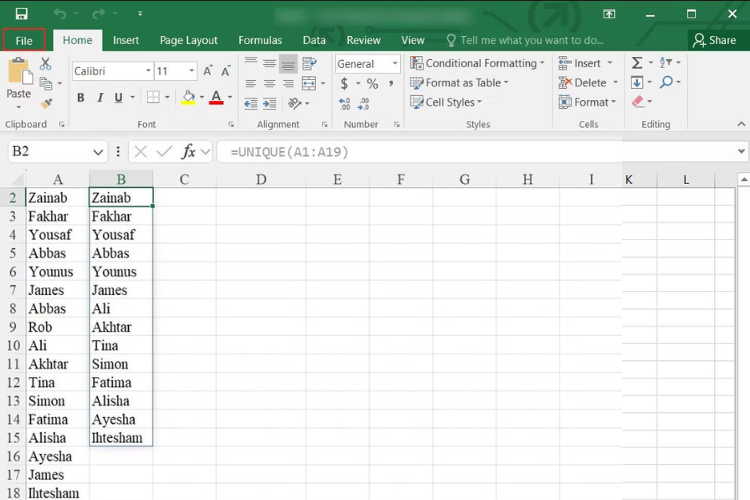Click the Share button
750x500 pixels.
point(715,40)
